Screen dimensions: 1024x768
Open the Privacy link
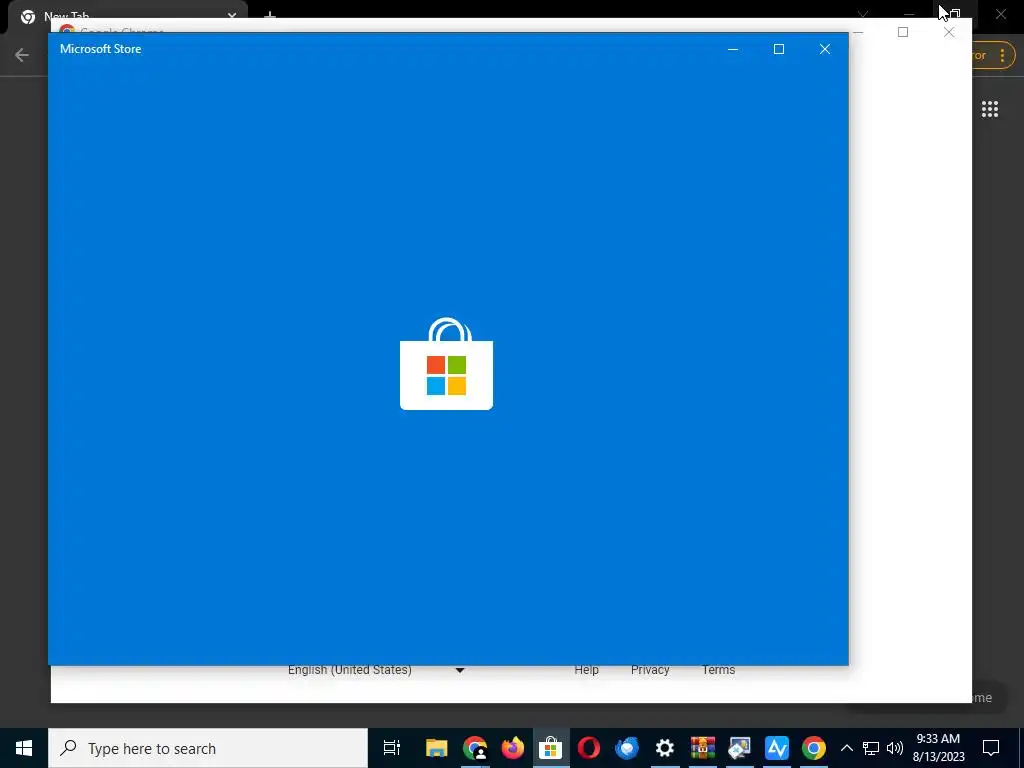pyautogui.click(x=650, y=670)
